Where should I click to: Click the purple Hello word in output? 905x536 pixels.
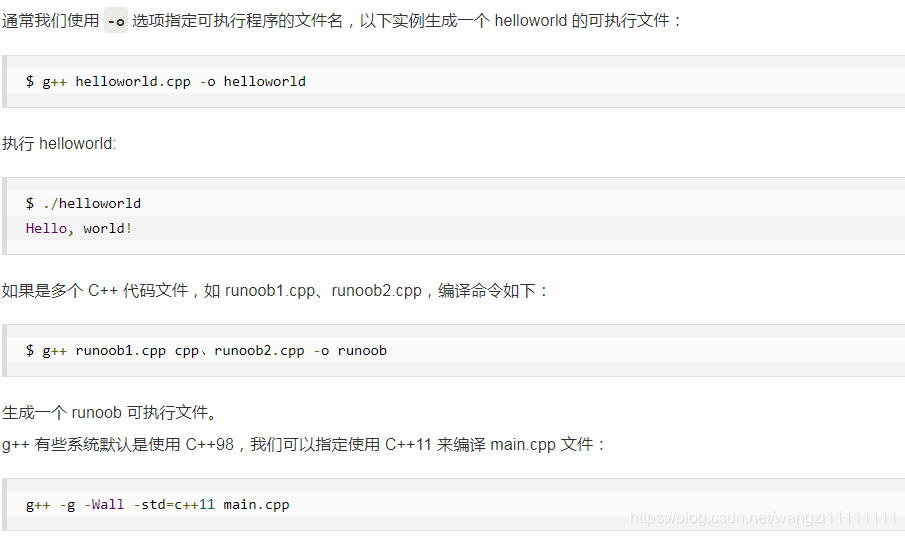pos(46,228)
